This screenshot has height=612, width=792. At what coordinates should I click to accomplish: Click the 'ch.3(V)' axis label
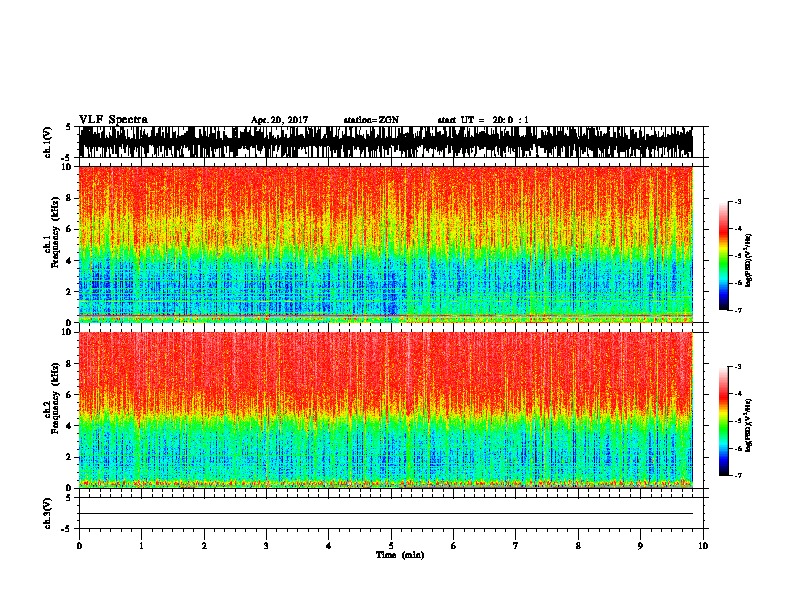pyautogui.click(x=48, y=513)
